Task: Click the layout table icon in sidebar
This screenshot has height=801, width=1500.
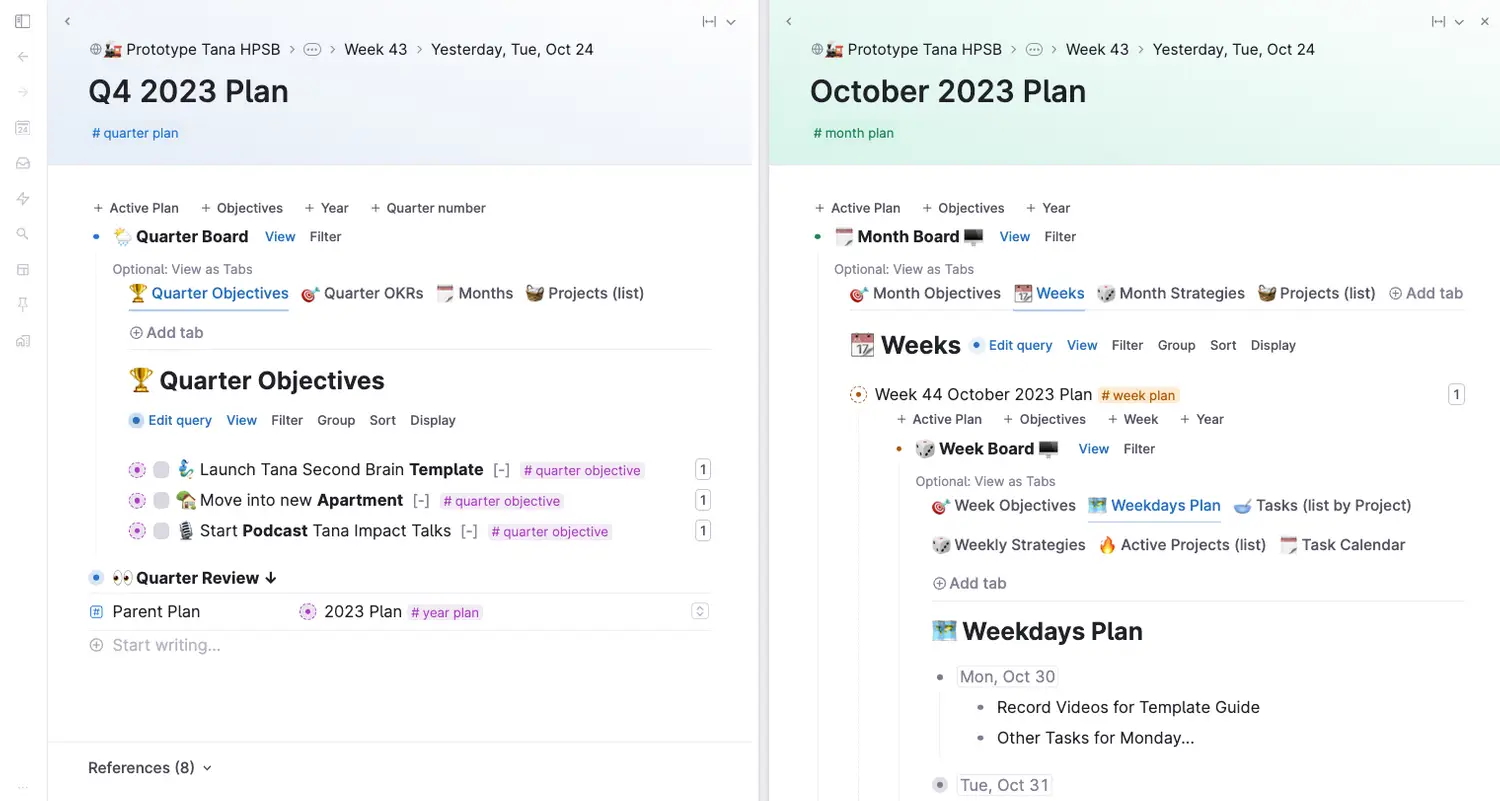Action: (x=23, y=270)
